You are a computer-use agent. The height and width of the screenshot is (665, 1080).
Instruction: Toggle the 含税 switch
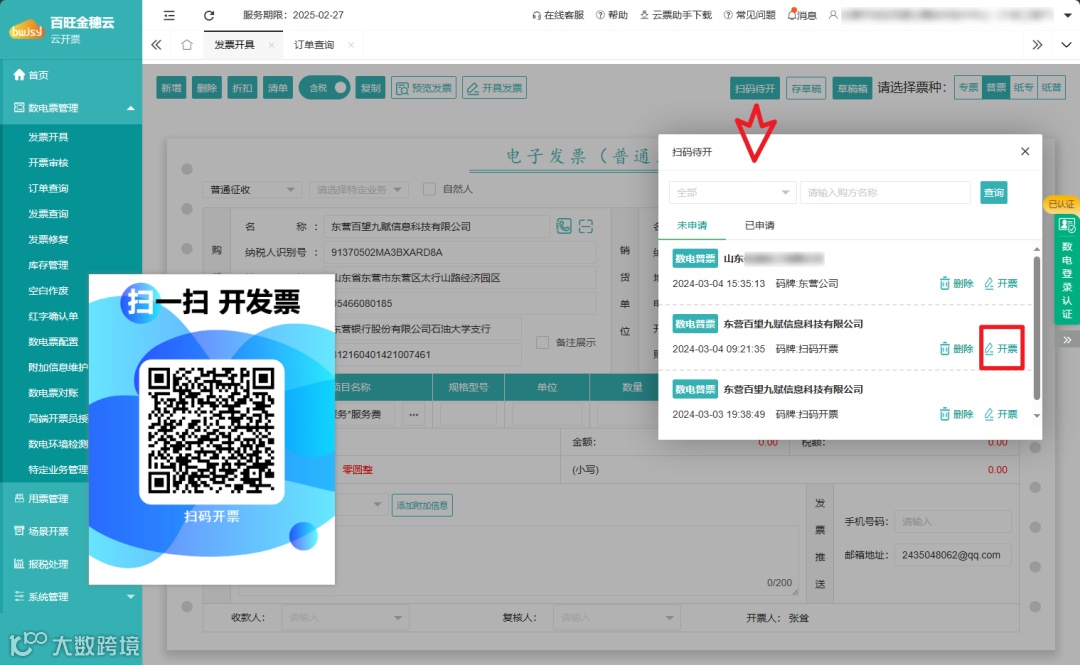[324, 88]
